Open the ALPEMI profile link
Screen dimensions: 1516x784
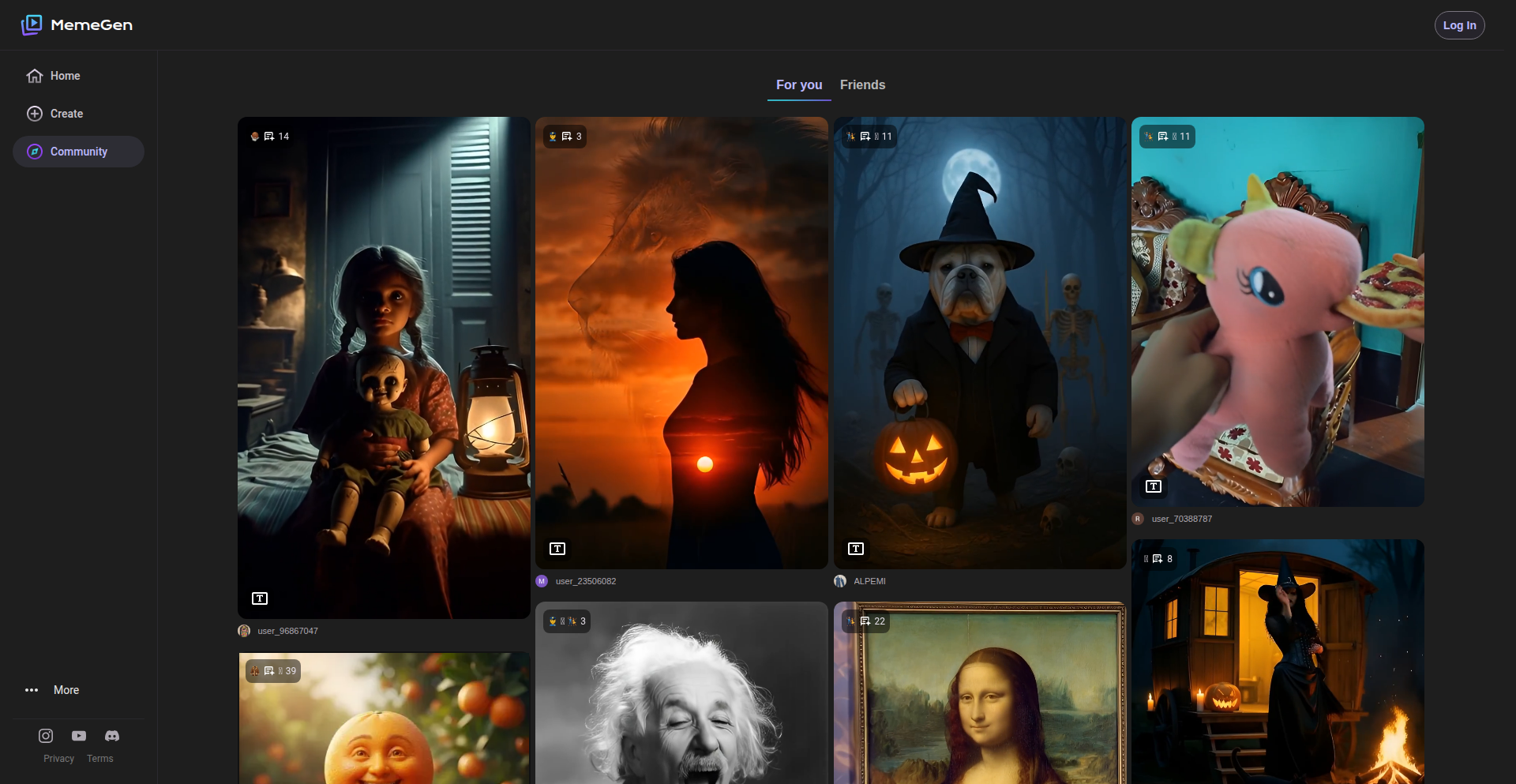tap(869, 581)
